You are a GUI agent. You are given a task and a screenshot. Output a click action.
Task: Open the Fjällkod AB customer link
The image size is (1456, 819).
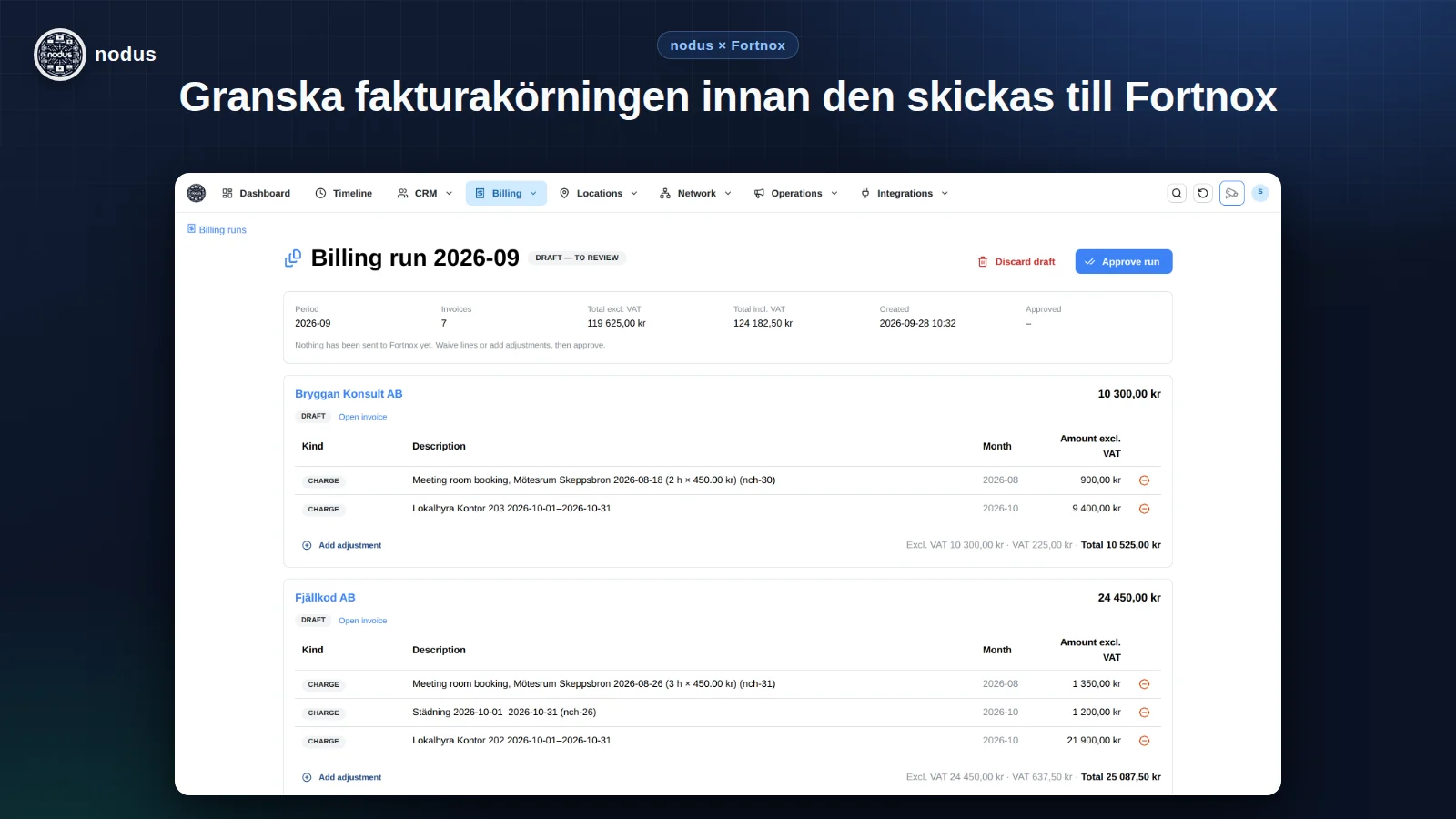click(x=325, y=598)
